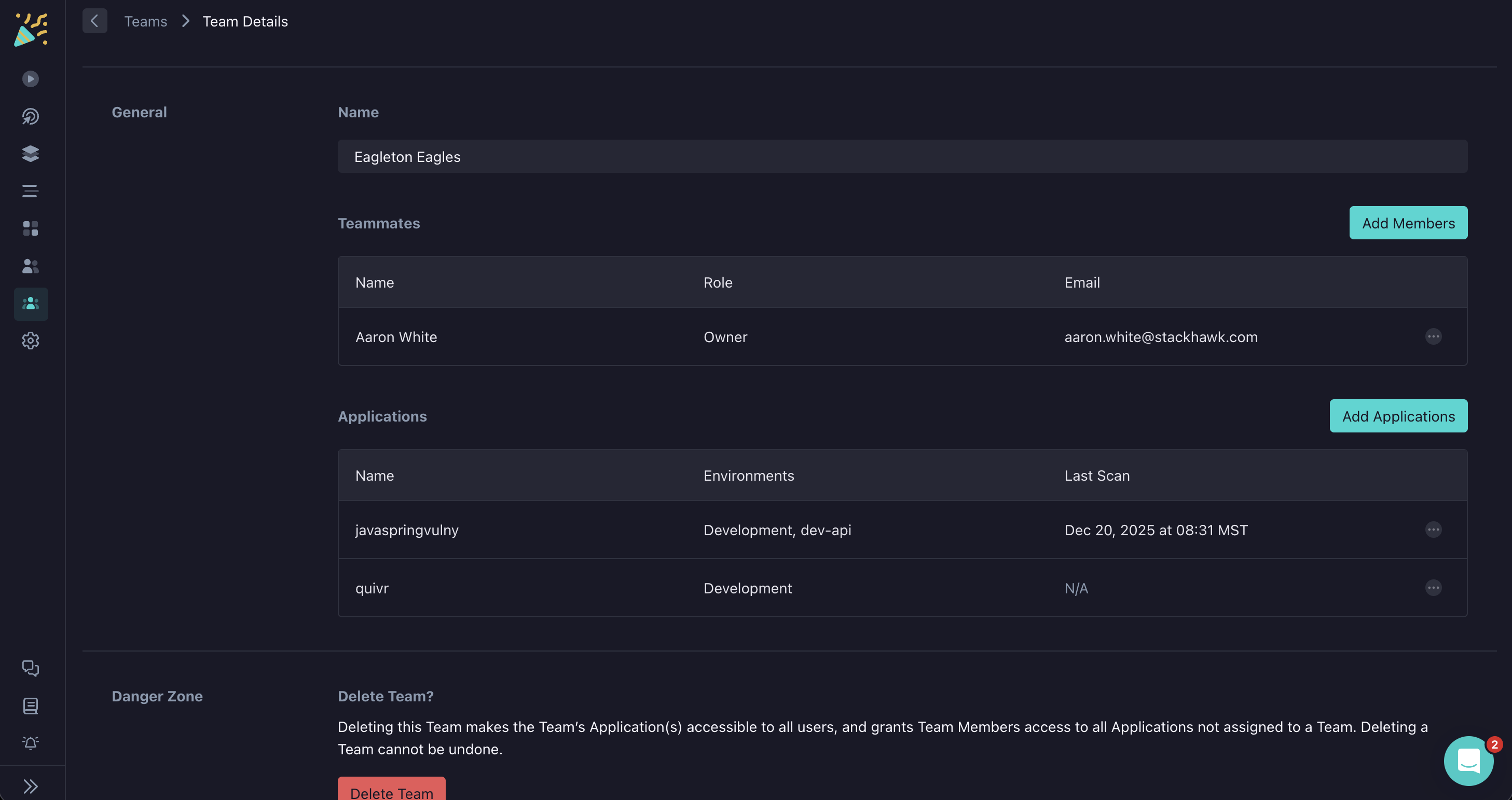Open the users sidebar icon
The height and width of the screenshot is (800, 1512).
tap(31, 266)
